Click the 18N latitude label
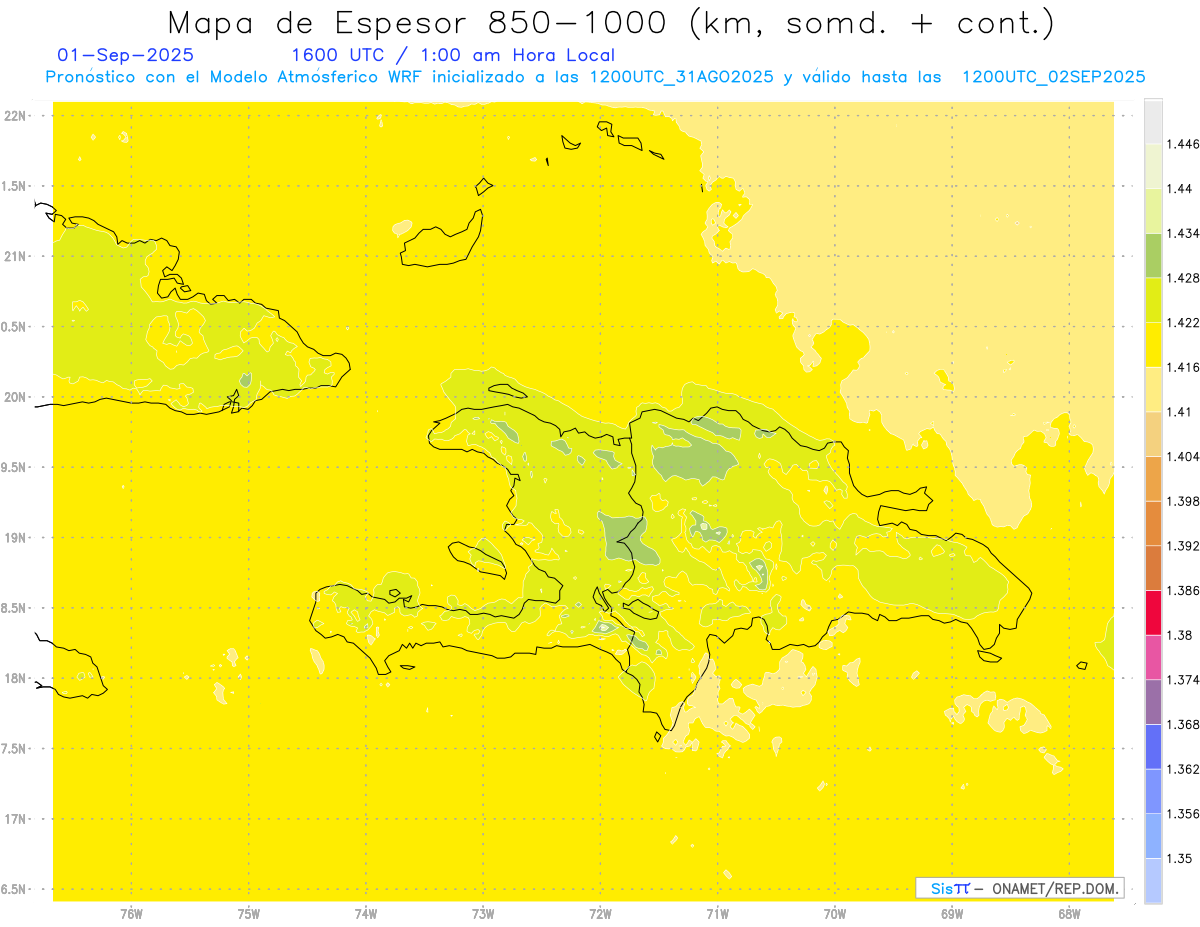 pos(15,678)
